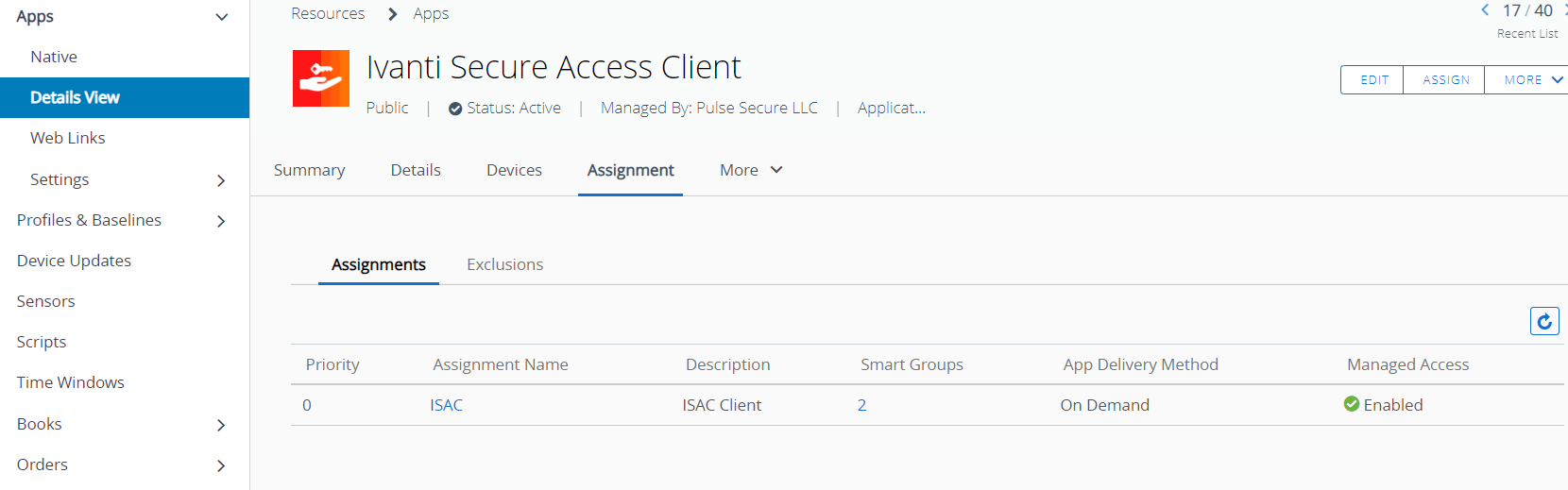Collapse the Apps sidebar section
Viewport: 1568px width, 490px height.
[222, 17]
